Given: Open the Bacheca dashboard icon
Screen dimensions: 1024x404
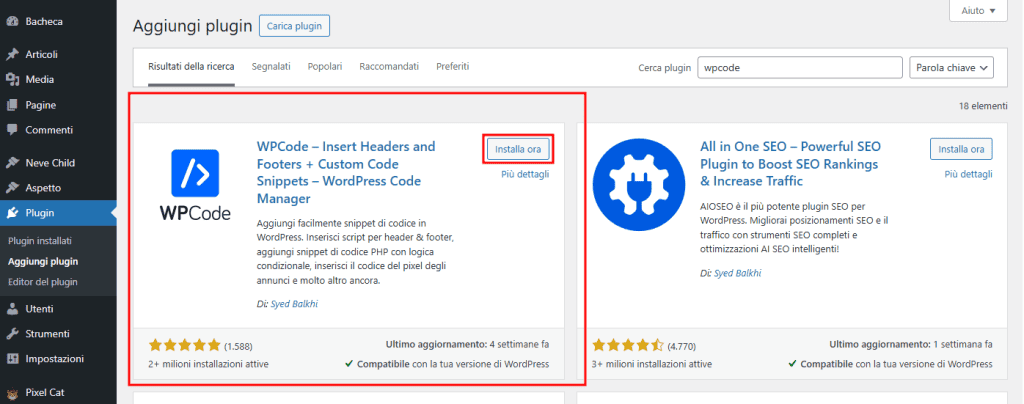Looking at the screenshot, I should 12,22.
